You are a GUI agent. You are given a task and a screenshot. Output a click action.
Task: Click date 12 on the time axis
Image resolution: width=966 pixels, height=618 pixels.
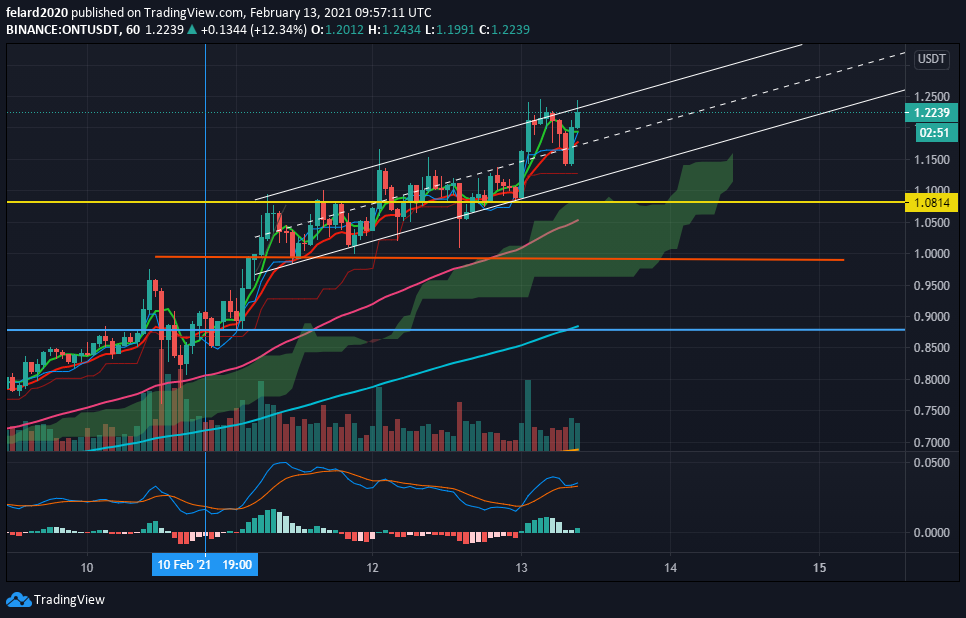tap(372, 567)
